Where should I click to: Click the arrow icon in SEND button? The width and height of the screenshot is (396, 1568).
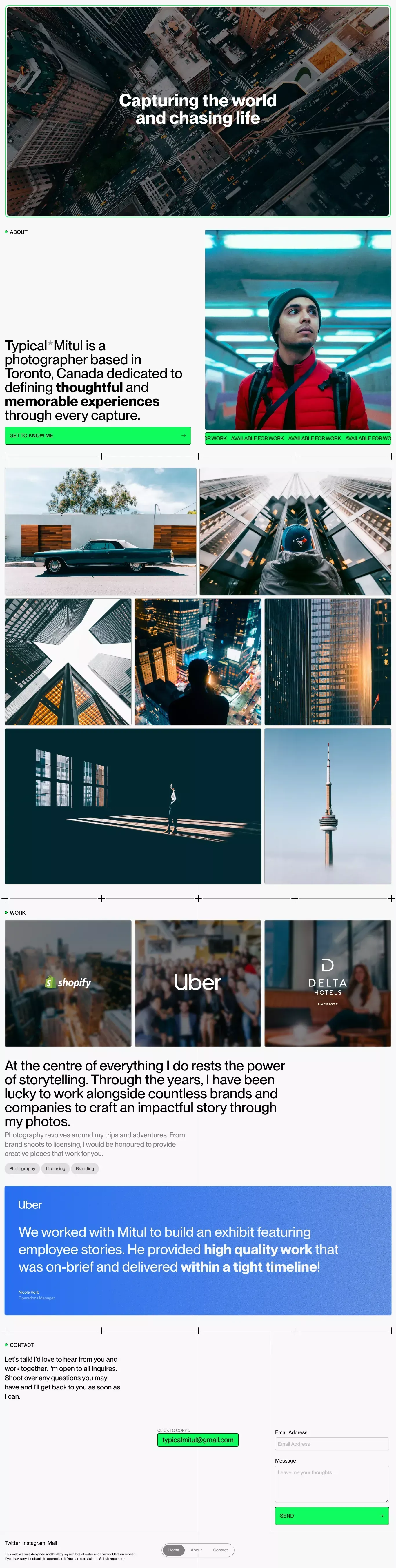point(382,1516)
